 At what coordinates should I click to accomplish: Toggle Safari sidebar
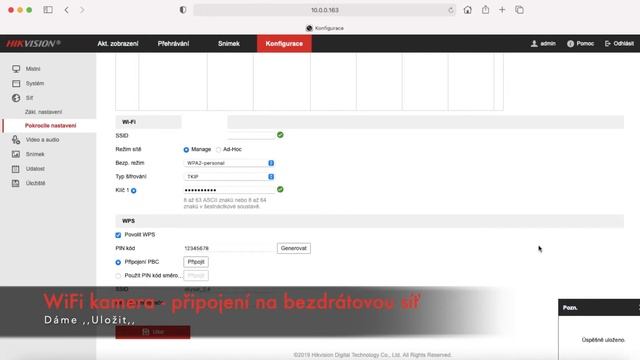pyautogui.click(x=48, y=10)
